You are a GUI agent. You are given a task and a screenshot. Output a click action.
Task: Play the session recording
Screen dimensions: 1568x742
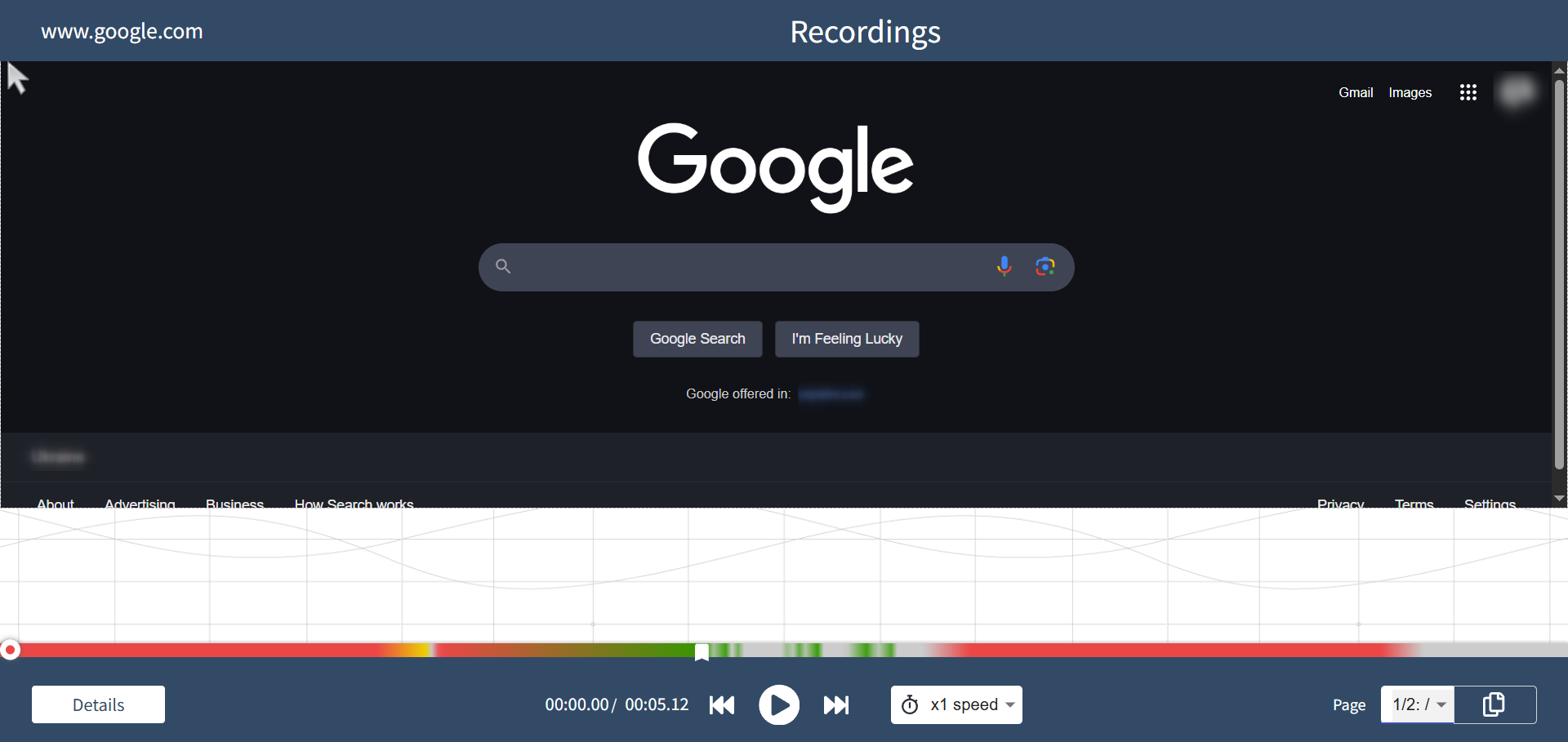[x=779, y=704]
